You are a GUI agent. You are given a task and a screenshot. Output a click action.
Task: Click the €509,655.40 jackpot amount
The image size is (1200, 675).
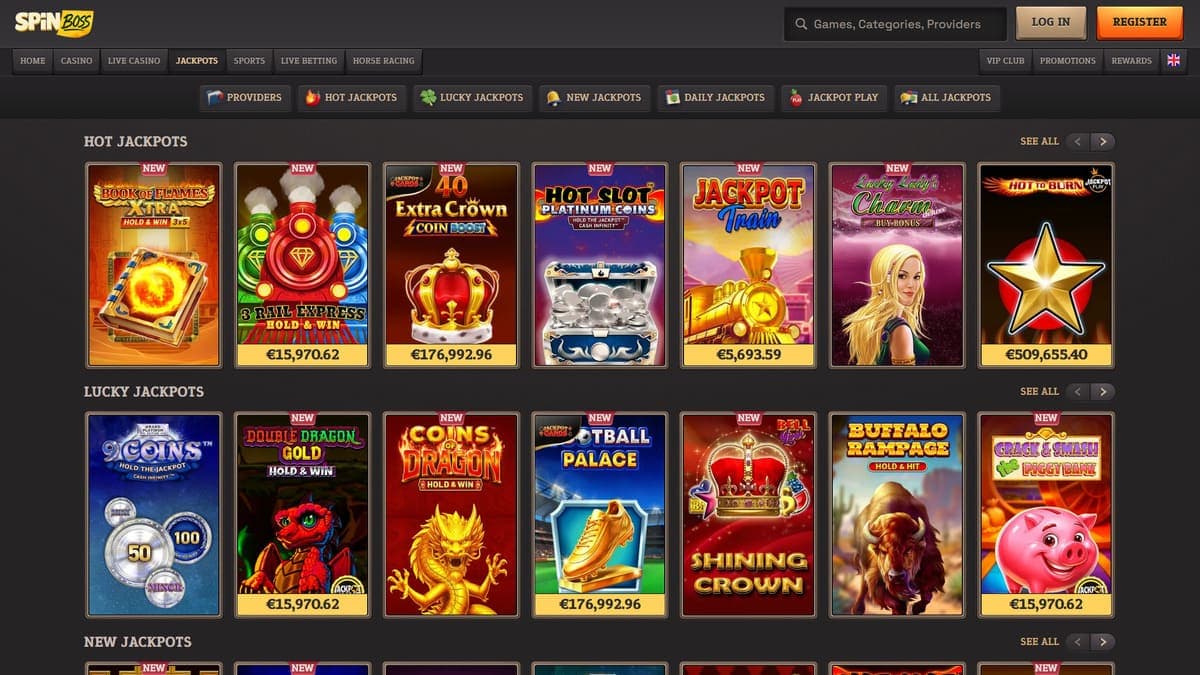click(1046, 355)
